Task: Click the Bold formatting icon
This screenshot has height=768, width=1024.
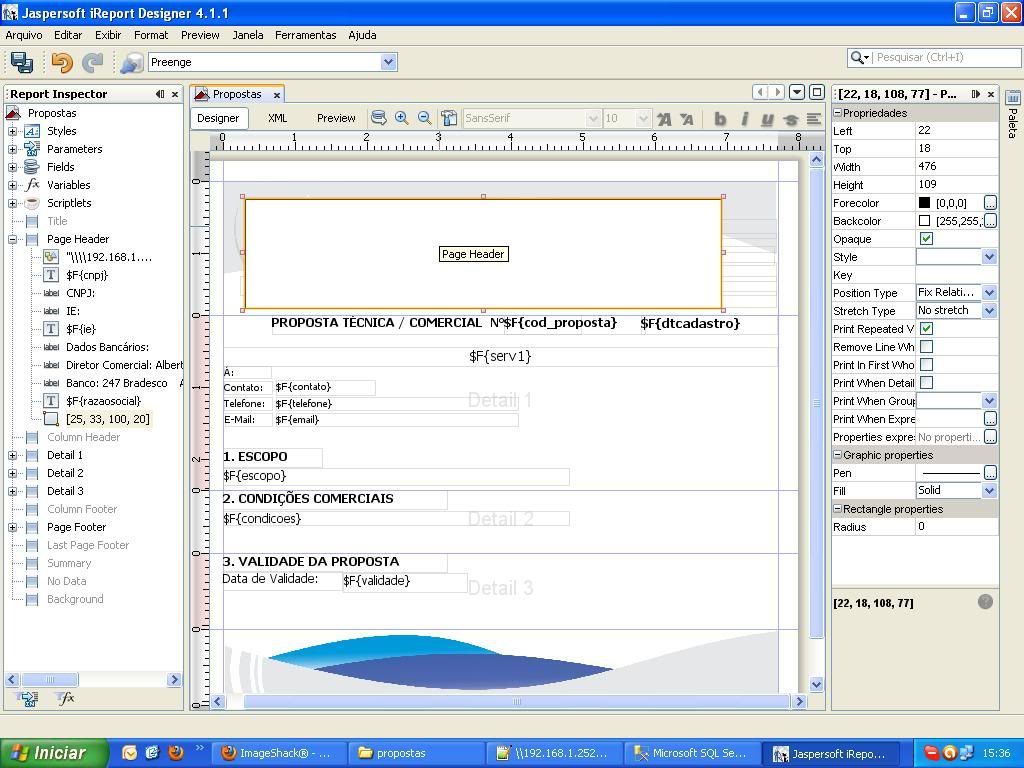Action: click(719, 118)
